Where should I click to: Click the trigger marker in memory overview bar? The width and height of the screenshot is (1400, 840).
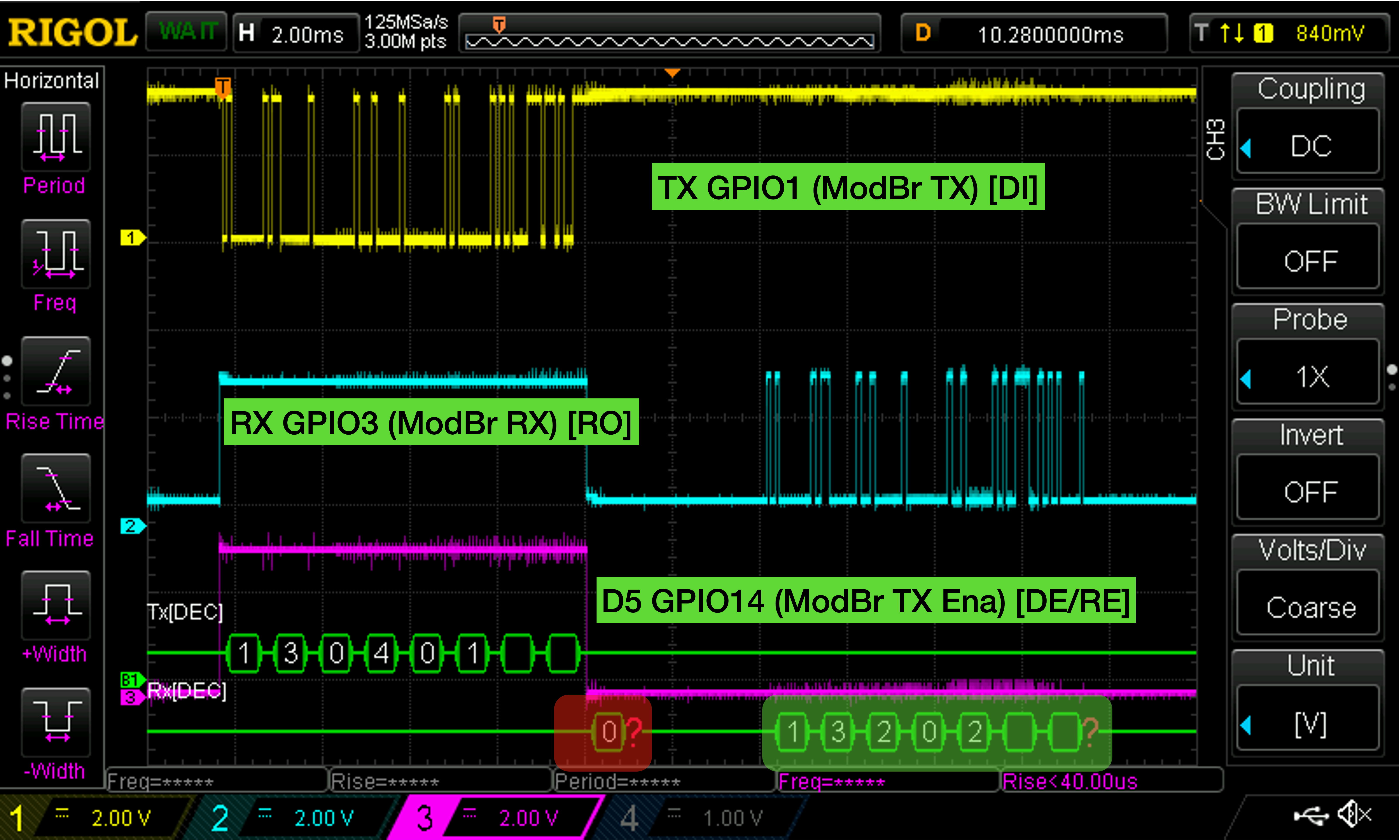pyautogui.click(x=499, y=24)
